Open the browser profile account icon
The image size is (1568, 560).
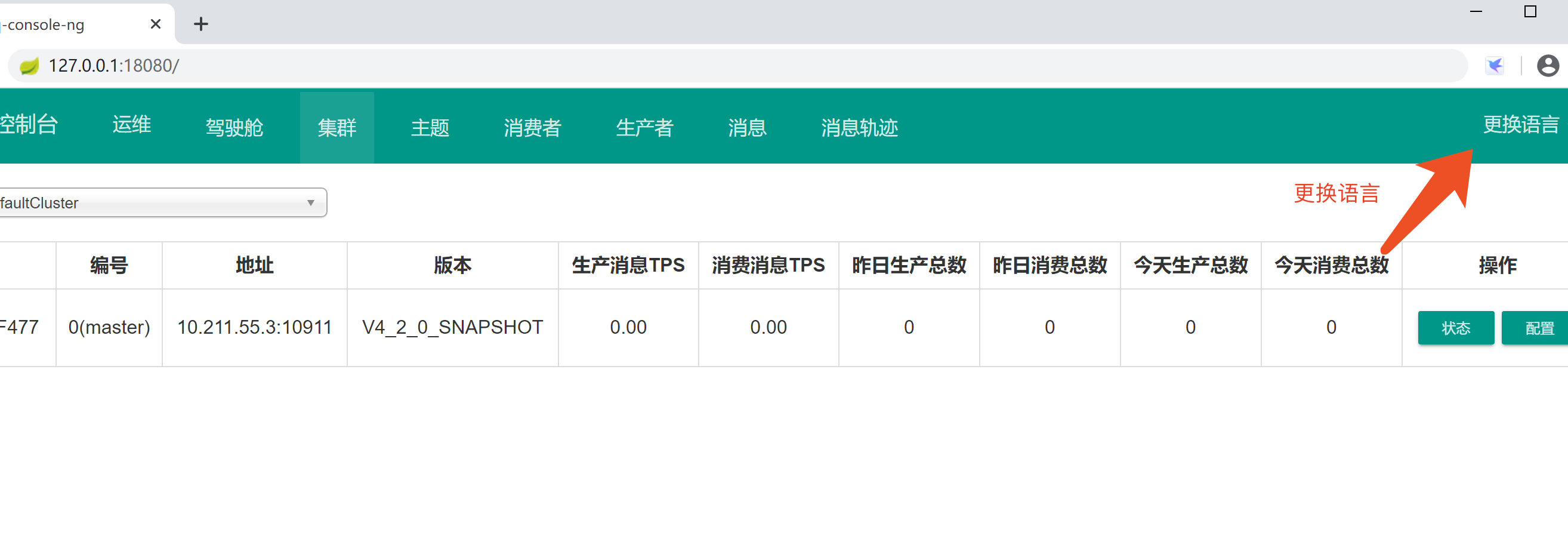coord(1547,66)
